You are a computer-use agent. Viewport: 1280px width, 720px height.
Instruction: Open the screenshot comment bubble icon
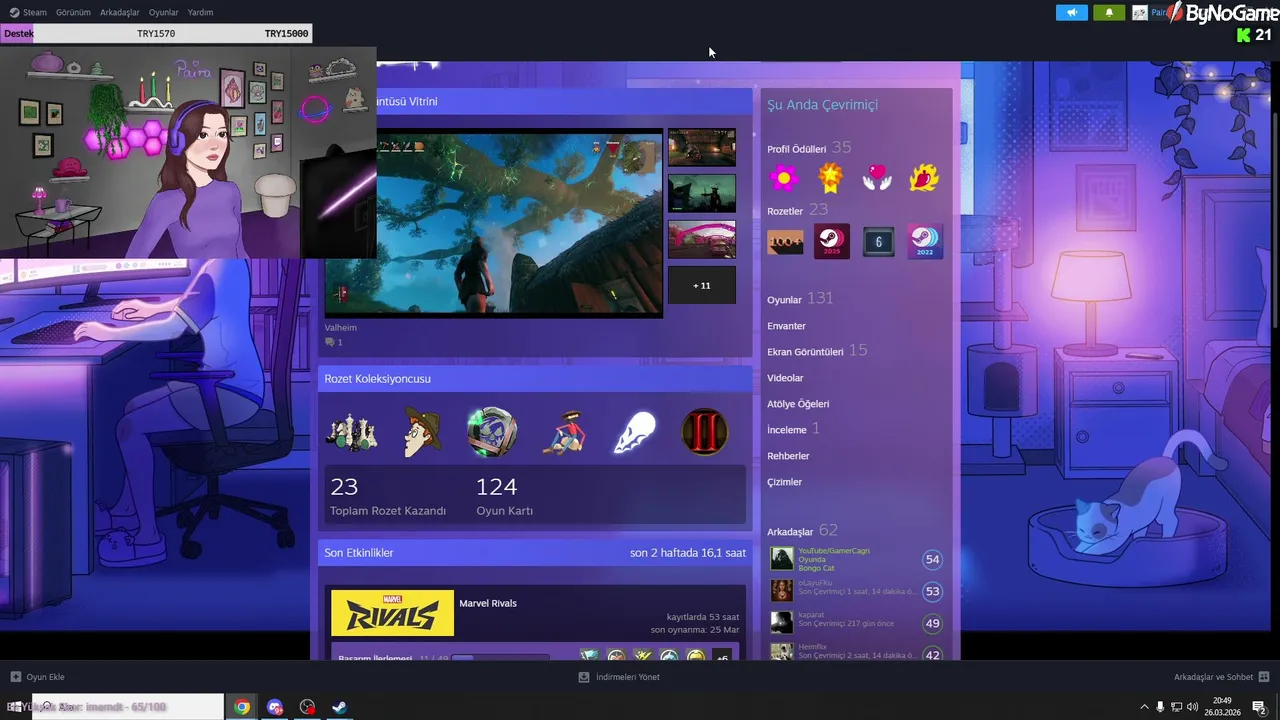[330, 342]
